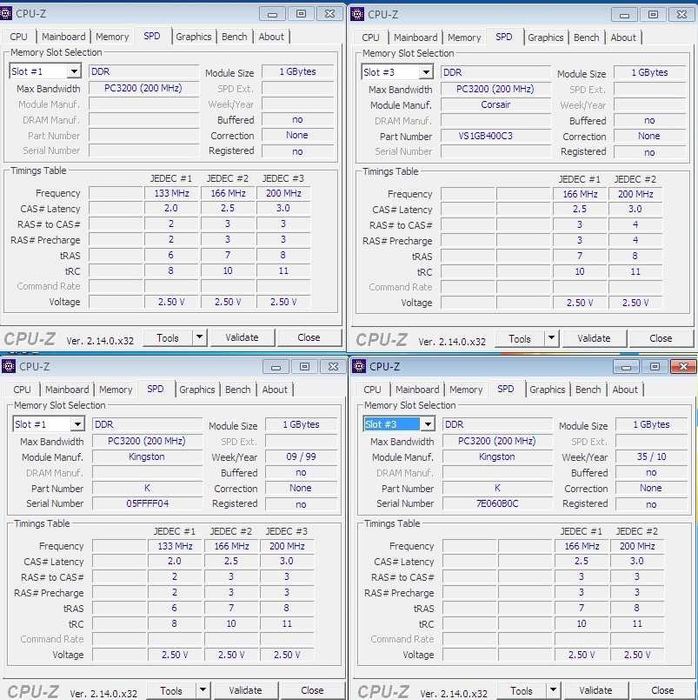Open the Slot #3 dropdown in the Corsair window
The height and width of the screenshot is (700, 698).
pos(426,72)
